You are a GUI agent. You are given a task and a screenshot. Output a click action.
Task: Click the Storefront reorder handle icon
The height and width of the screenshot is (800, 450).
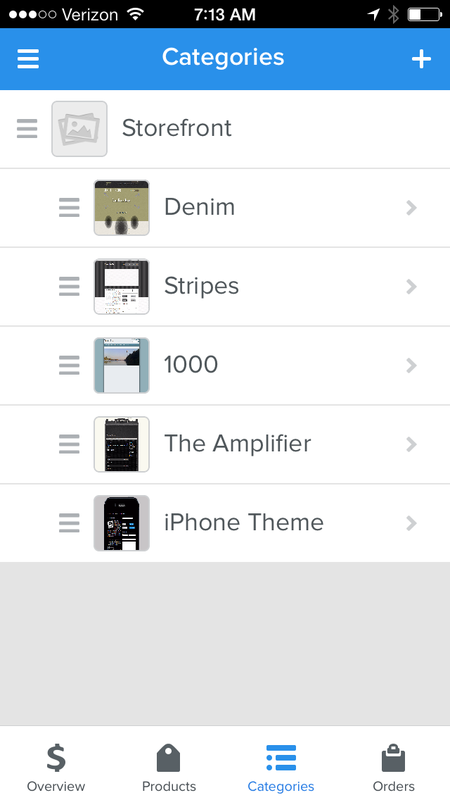pyautogui.click(x=27, y=129)
